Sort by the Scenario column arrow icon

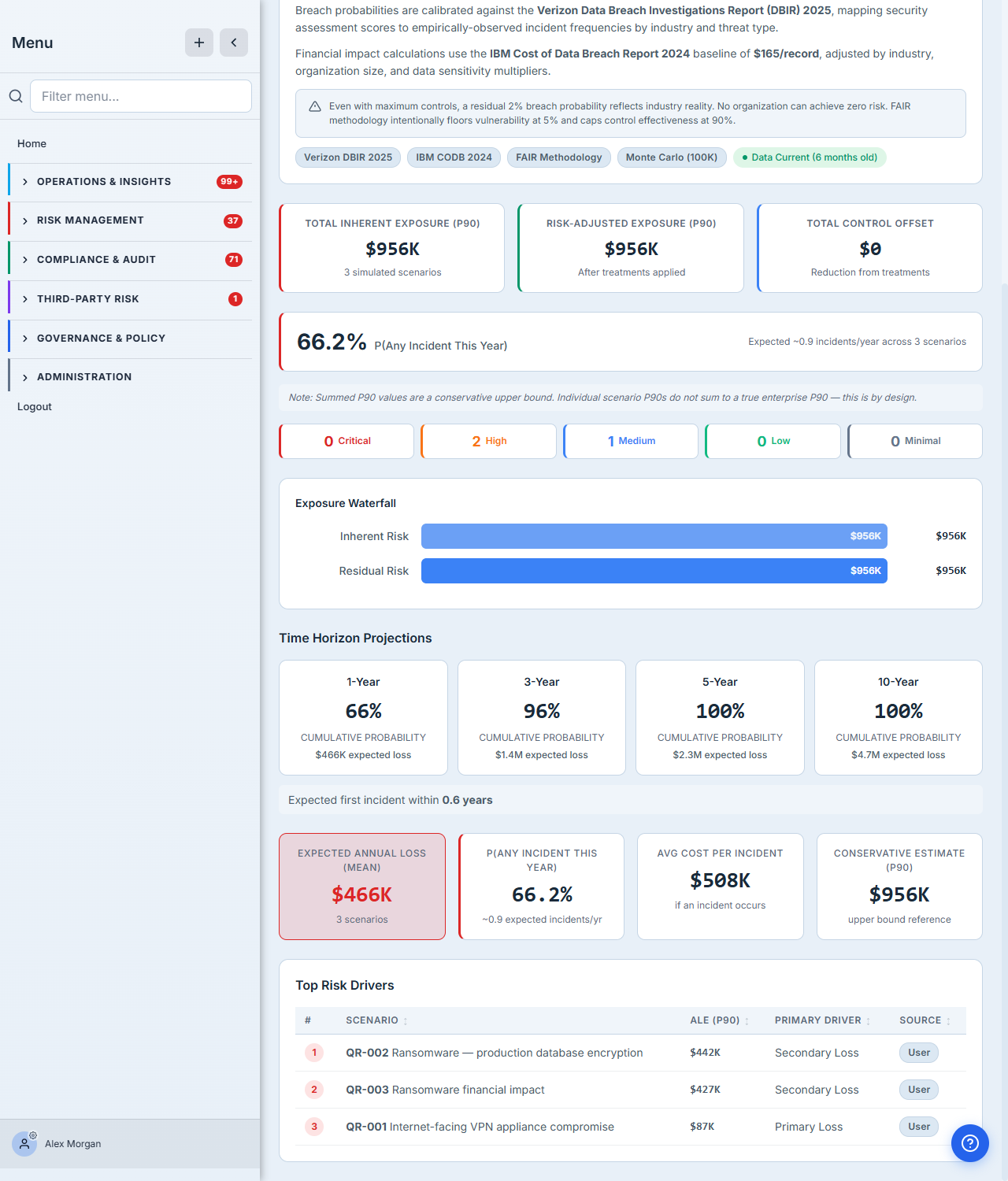click(406, 1021)
